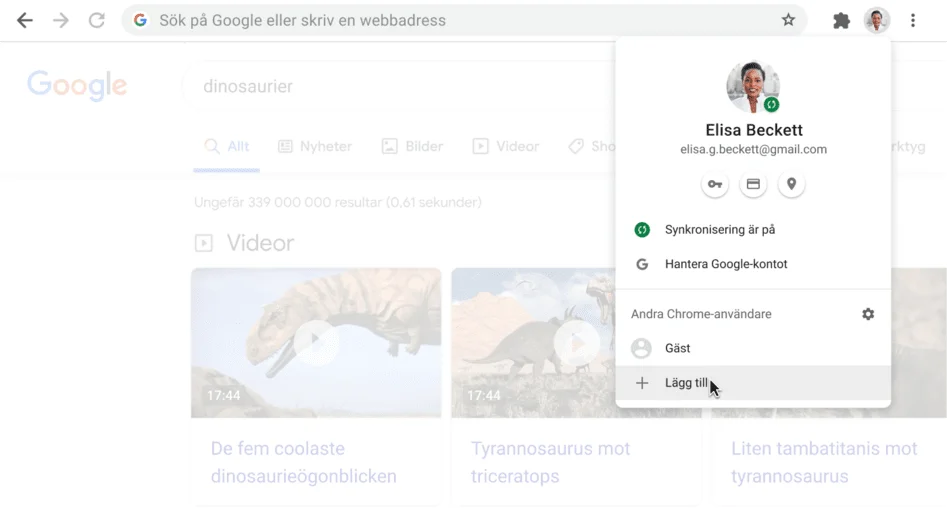Screen dimensions: 947x531
Task: Open payment methods card icon
Action: point(753,184)
